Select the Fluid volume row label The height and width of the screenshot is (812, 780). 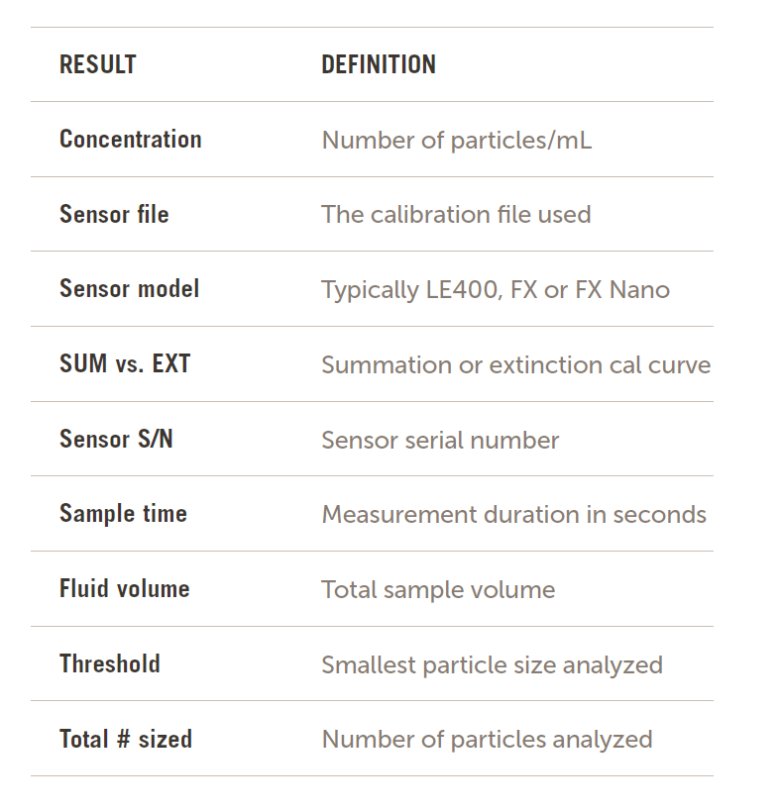tap(124, 589)
